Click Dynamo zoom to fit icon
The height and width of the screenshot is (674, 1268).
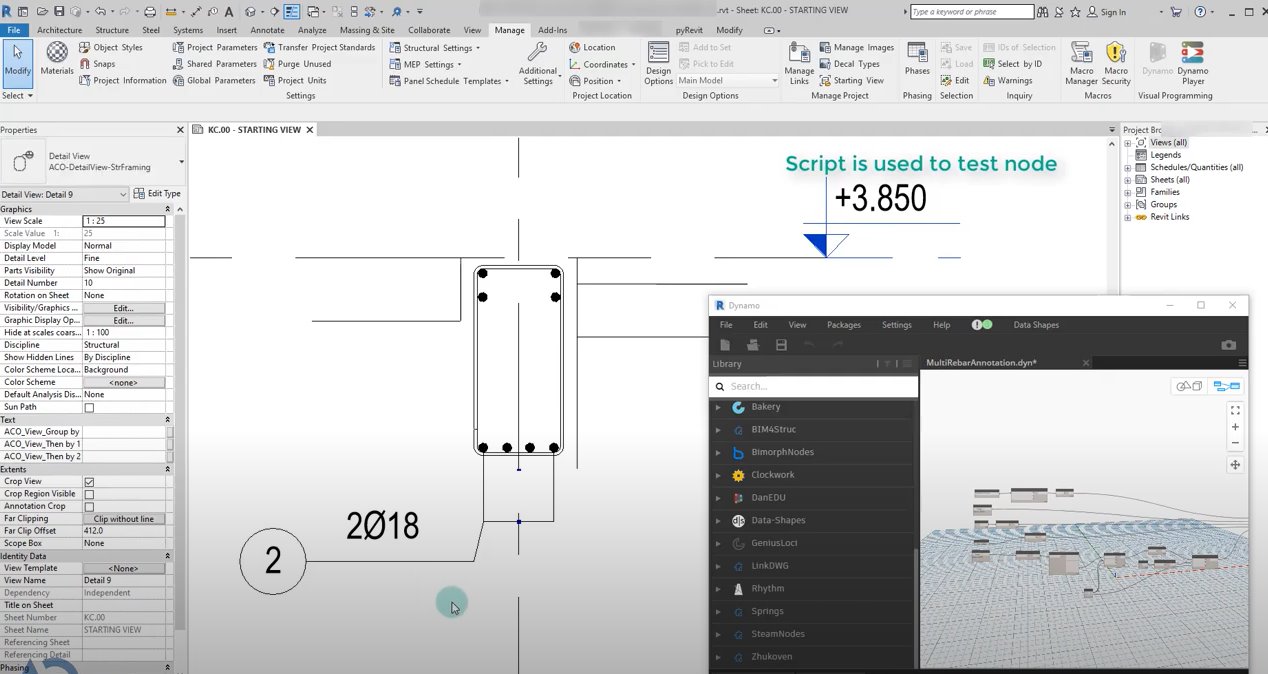[x=1235, y=410]
